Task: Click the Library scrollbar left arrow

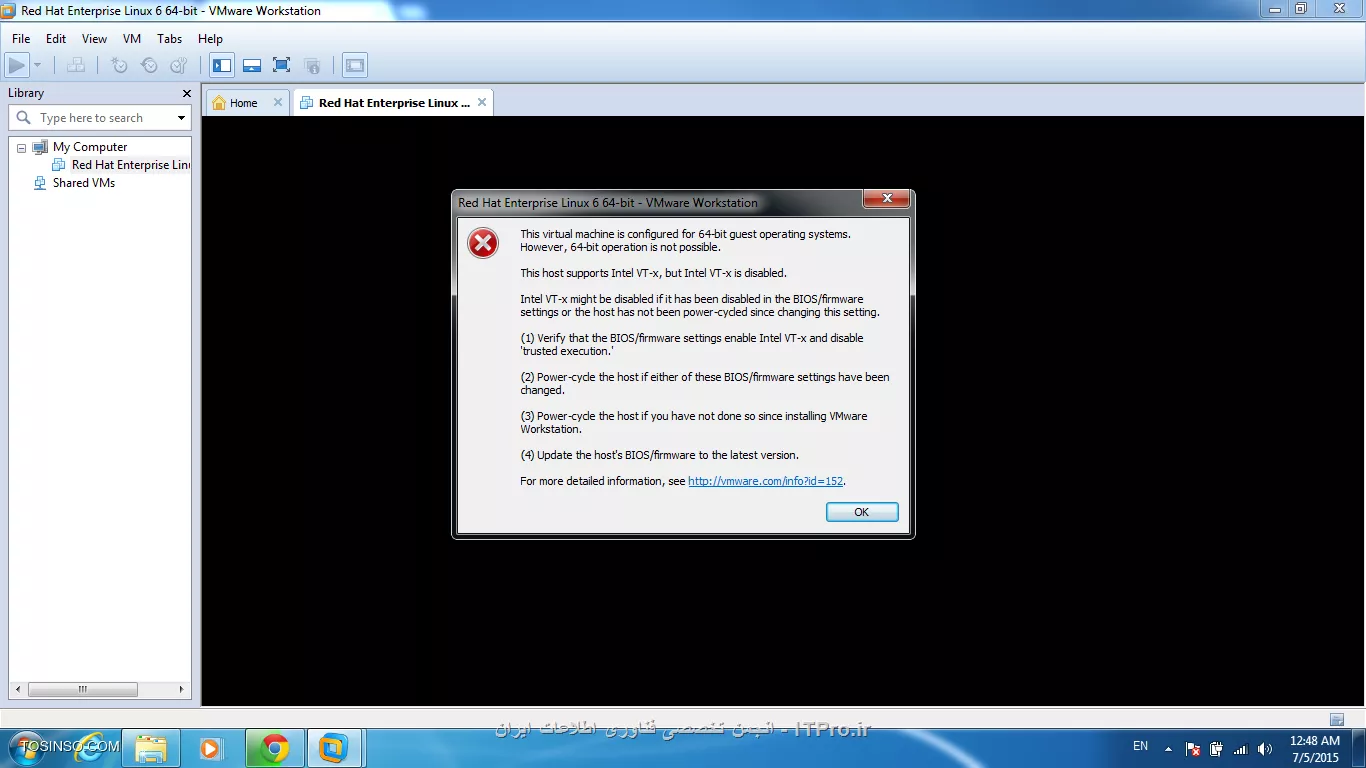Action: point(16,689)
